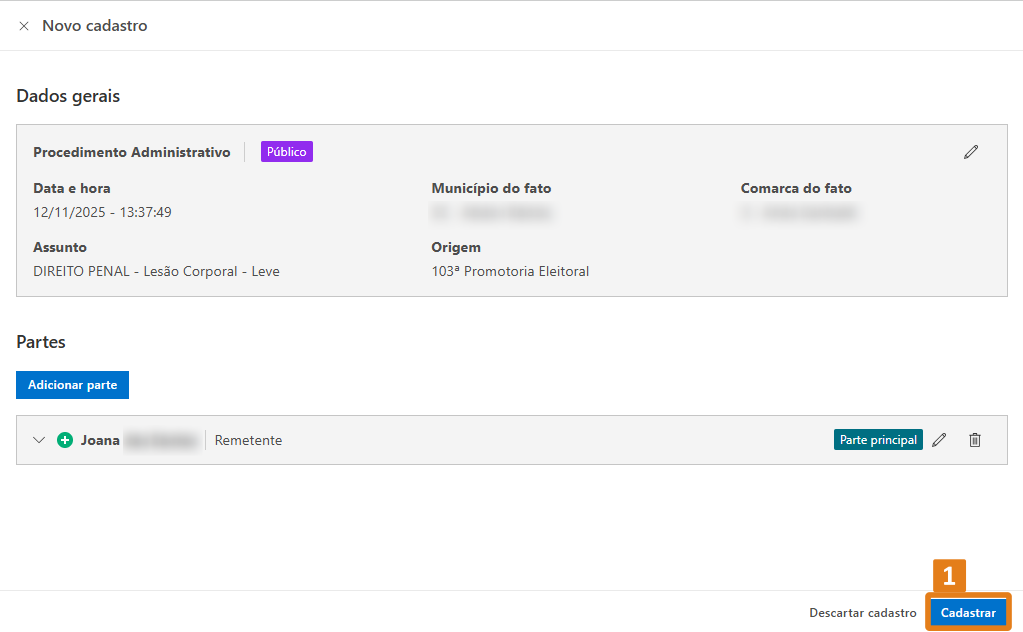Close the Novo cadastro panel
This screenshot has height=632, width=1023.
(24, 26)
